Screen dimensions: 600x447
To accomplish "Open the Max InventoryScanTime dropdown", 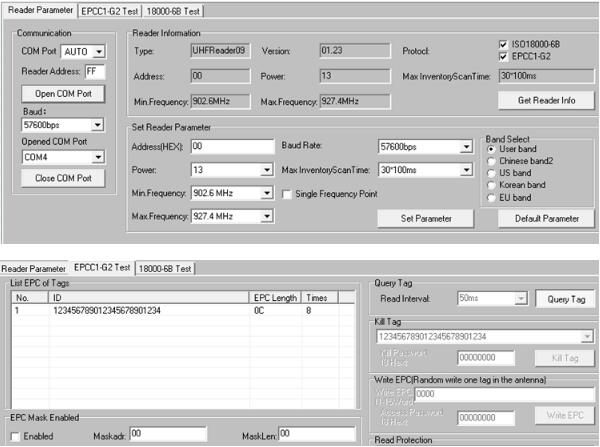I will point(466,170).
